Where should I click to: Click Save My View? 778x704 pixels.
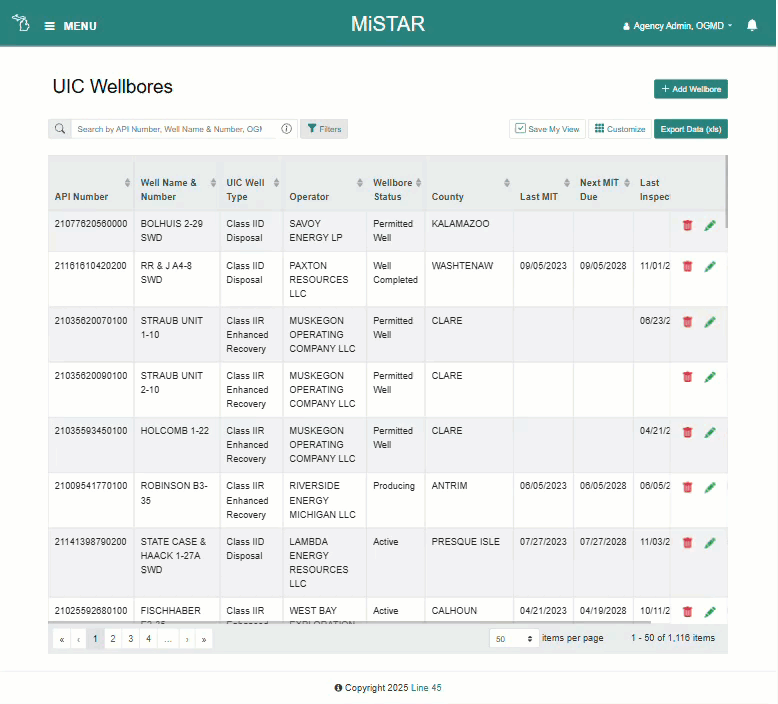547,129
